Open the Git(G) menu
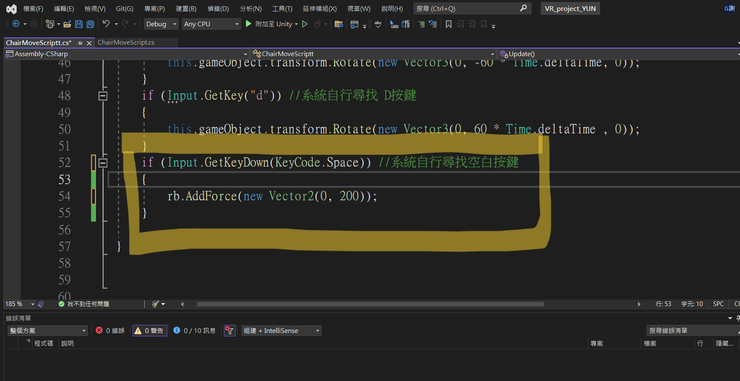The height and width of the screenshot is (381, 740). click(x=125, y=9)
